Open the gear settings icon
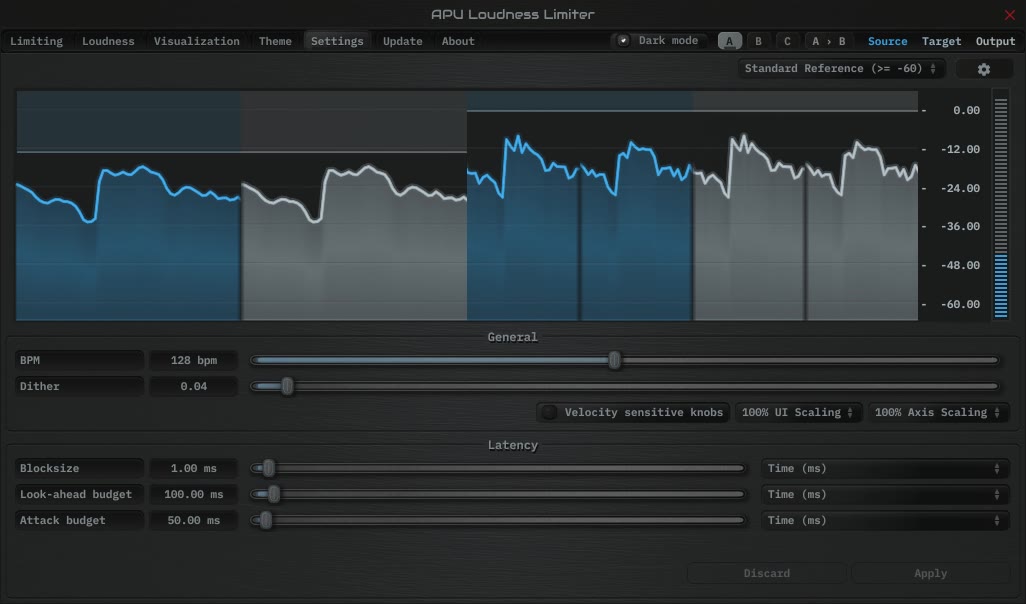Image resolution: width=1026 pixels, height=604 pixels. 983,69
